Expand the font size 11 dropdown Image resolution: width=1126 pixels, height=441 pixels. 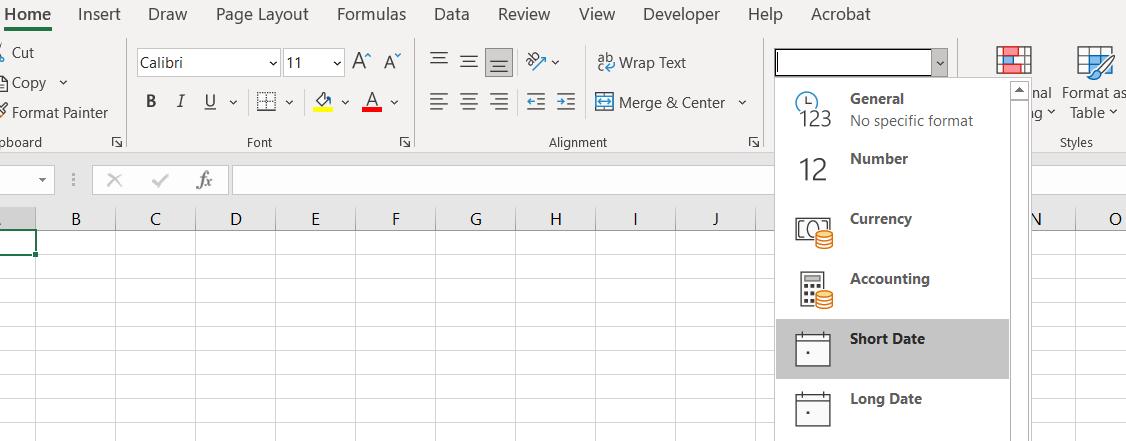(x=337, y=63)
